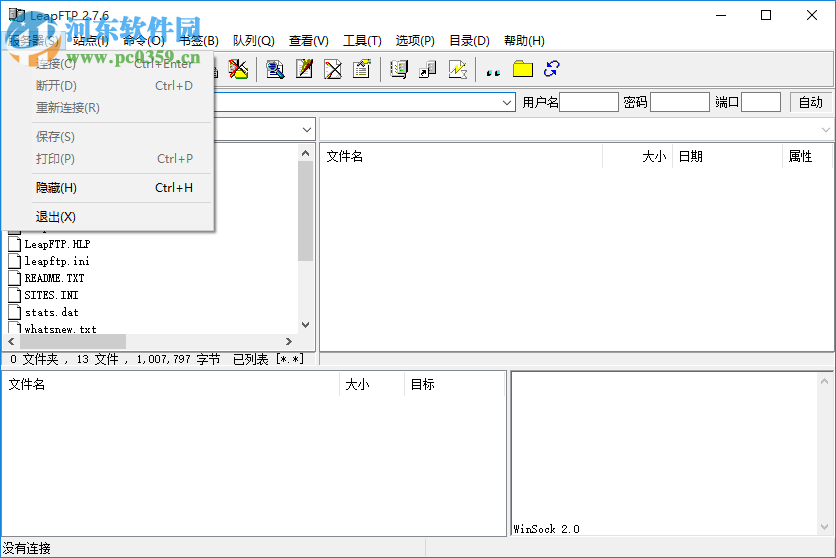Sort remote list by 日期 column

pos(727,156)
